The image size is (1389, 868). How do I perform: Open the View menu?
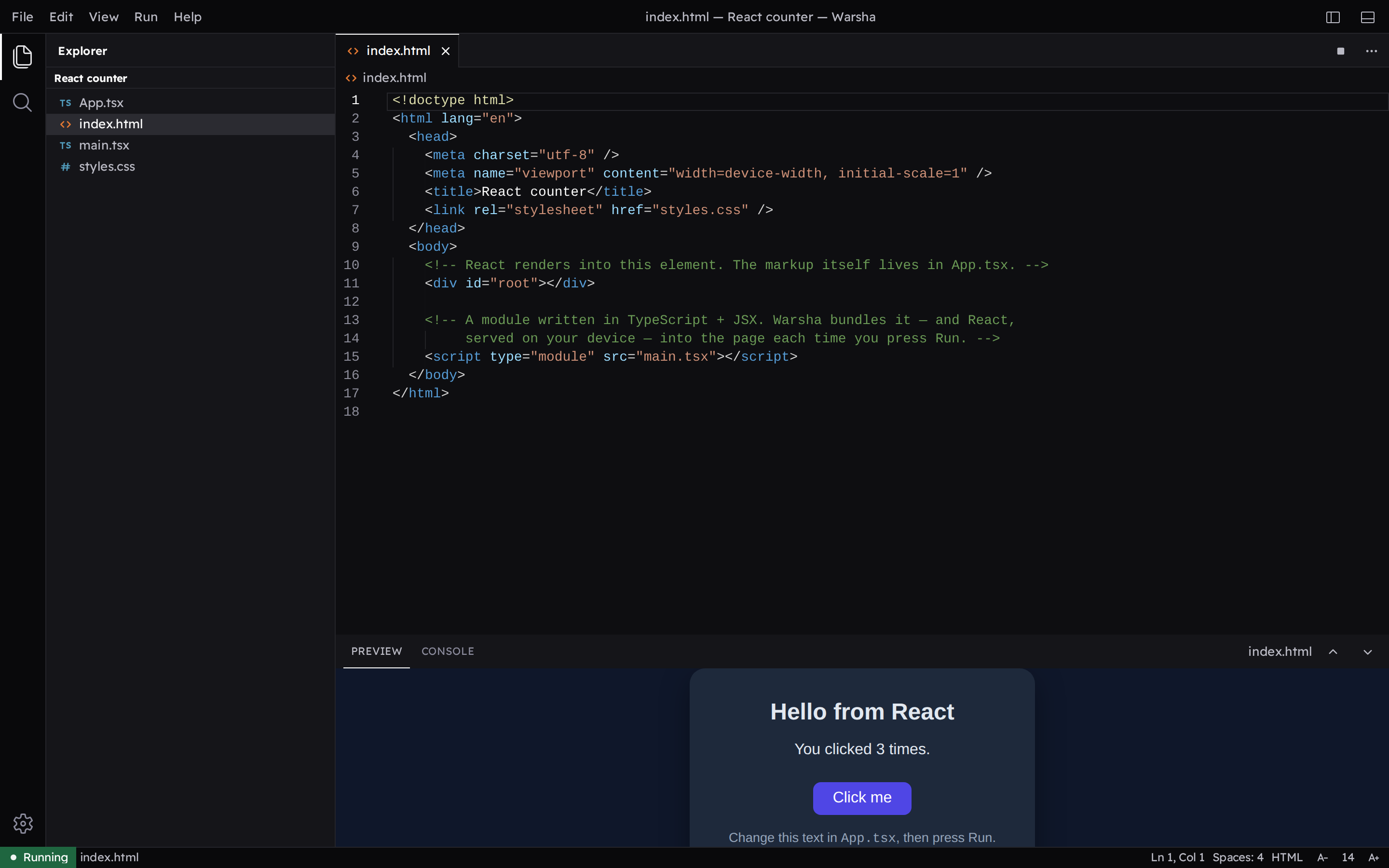tap(103, 17)
